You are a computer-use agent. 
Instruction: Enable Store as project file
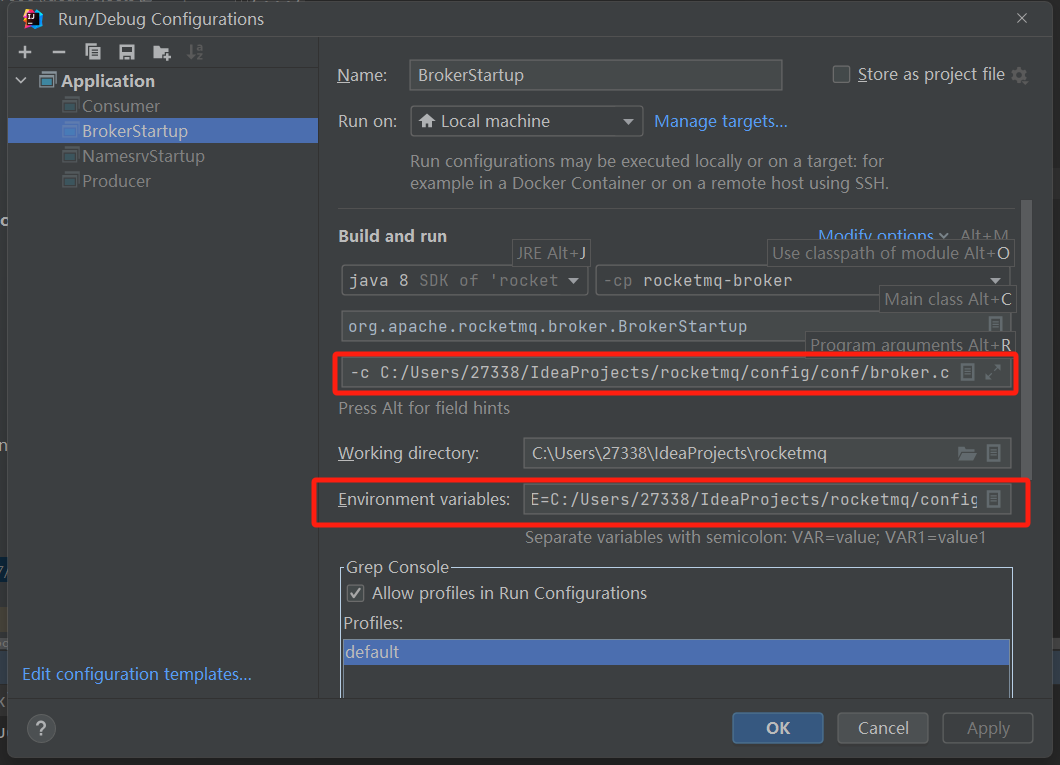(841, 74)
